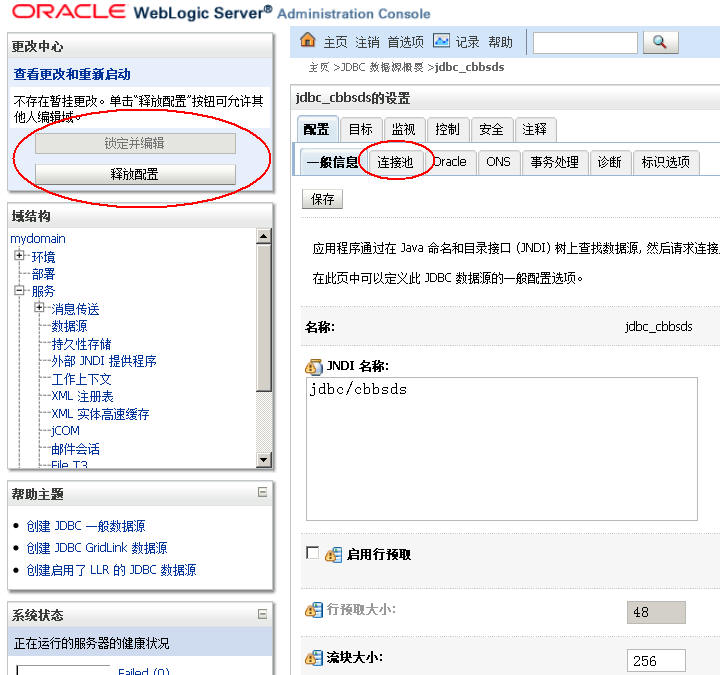This screenshot has height=675, width=720.
Task: Open XML 注册表 tree item
Action: (82, 396)
